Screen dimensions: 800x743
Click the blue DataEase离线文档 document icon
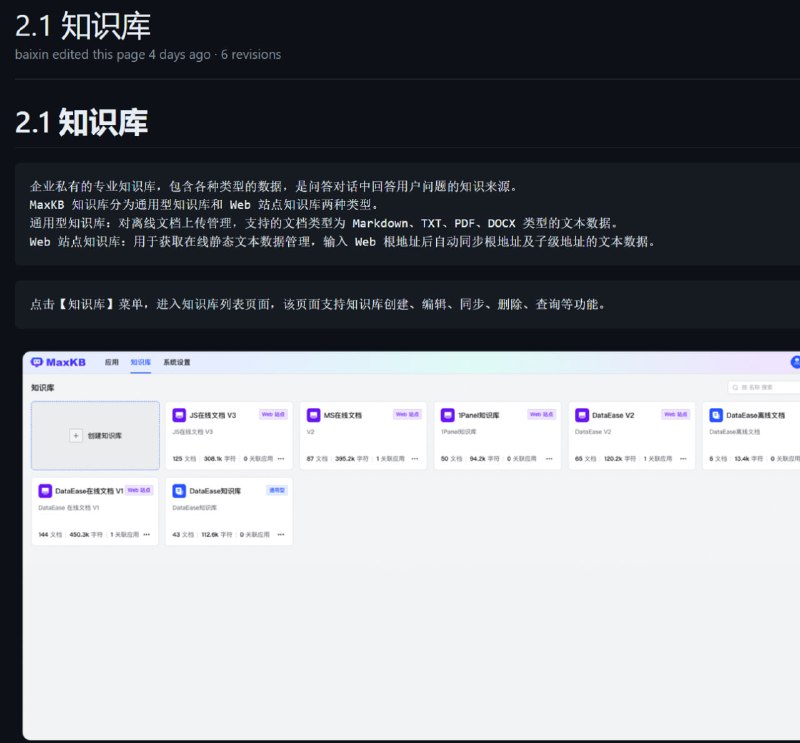point(715,414)
